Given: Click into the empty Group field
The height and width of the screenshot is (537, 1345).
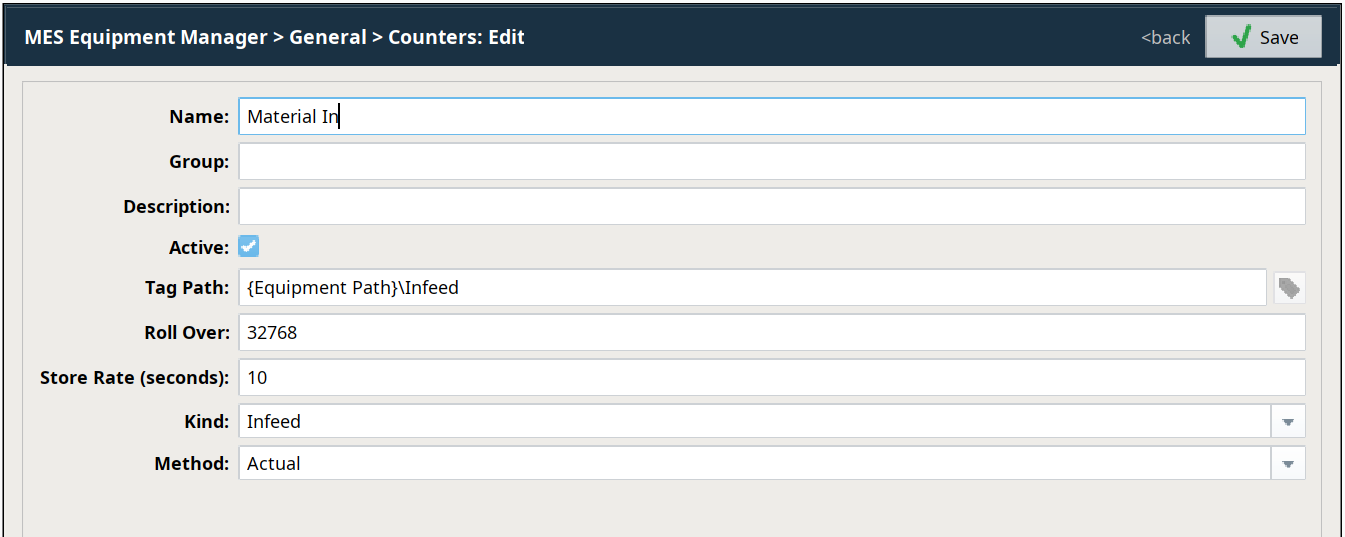Looking at the screenshot, I should coord(770,161).
